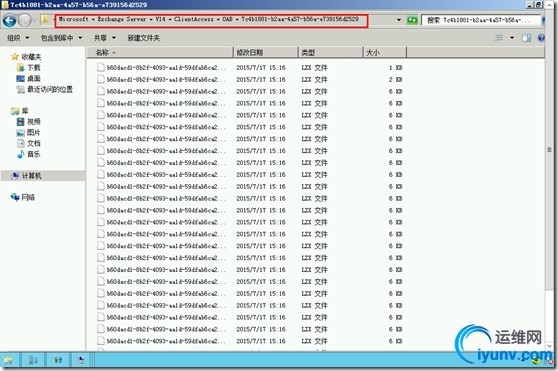The height and width of the screenshot is (371, 558).
Task: Select the LZX file sized 2 KB
Action: pyautogui.click(x=249, y=79)
